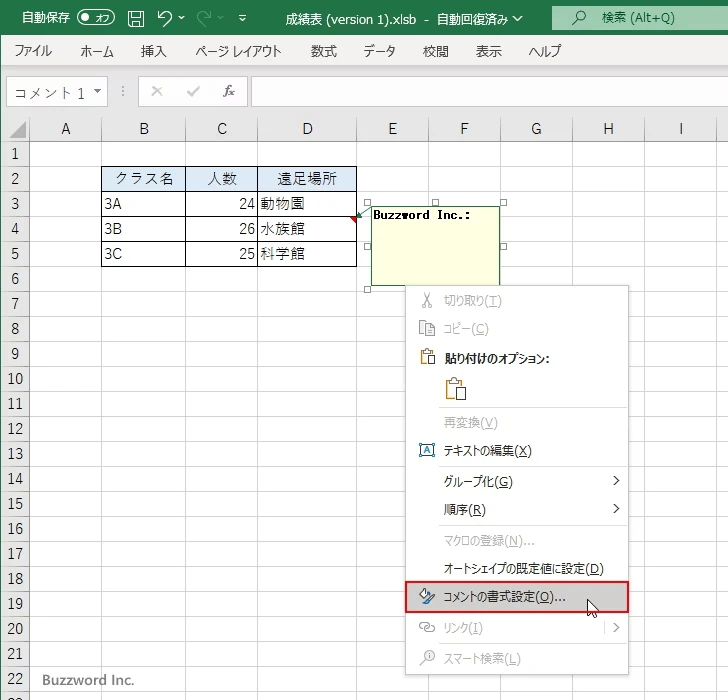Click the paste clipboard icon under 貼り付けのオプション

click(x=455, y=389)
